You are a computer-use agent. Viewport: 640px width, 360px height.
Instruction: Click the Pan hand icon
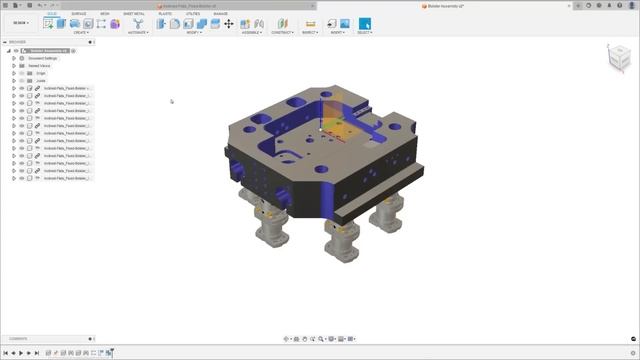point(304,339)
